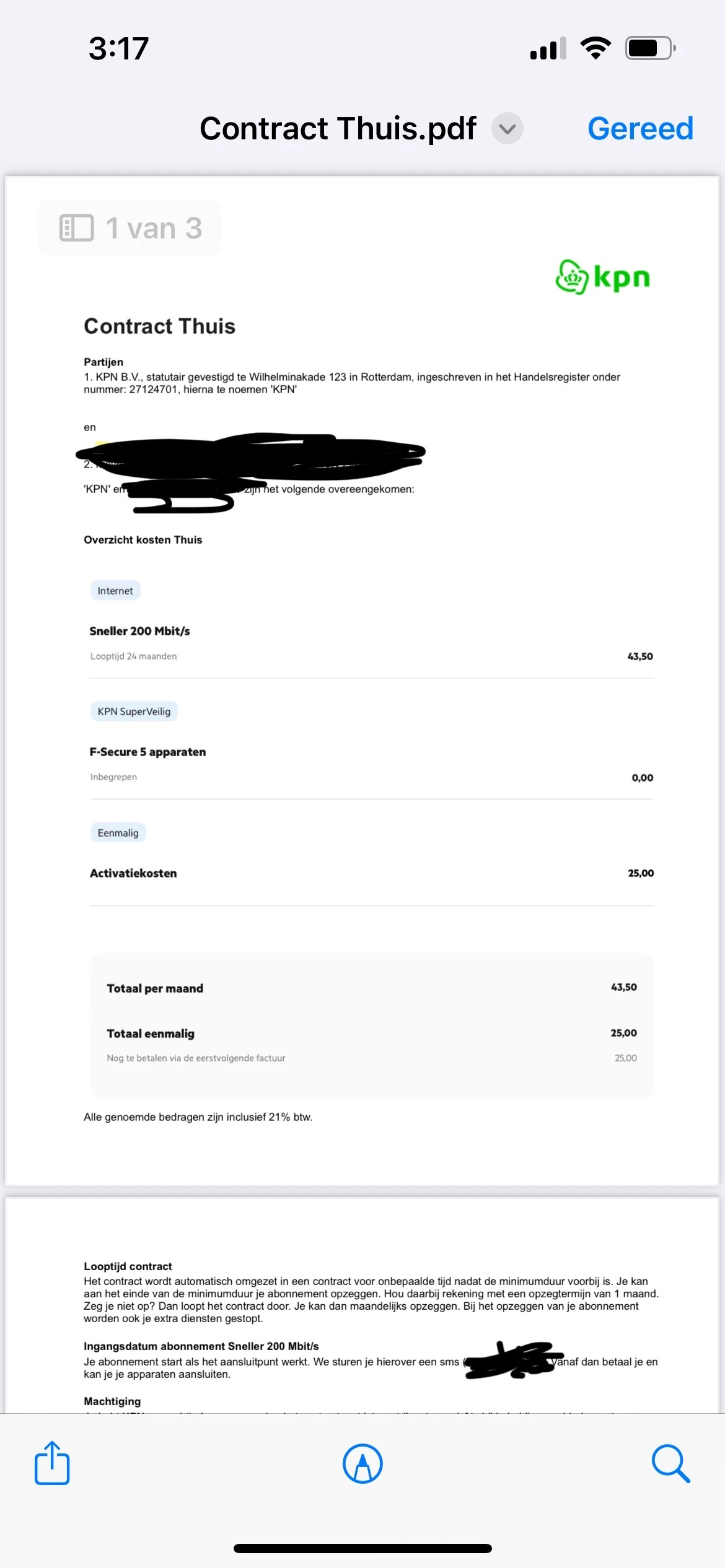Click the Eenmalig tag label
This screenshot has height=1568, width=725.
point(118,832)
